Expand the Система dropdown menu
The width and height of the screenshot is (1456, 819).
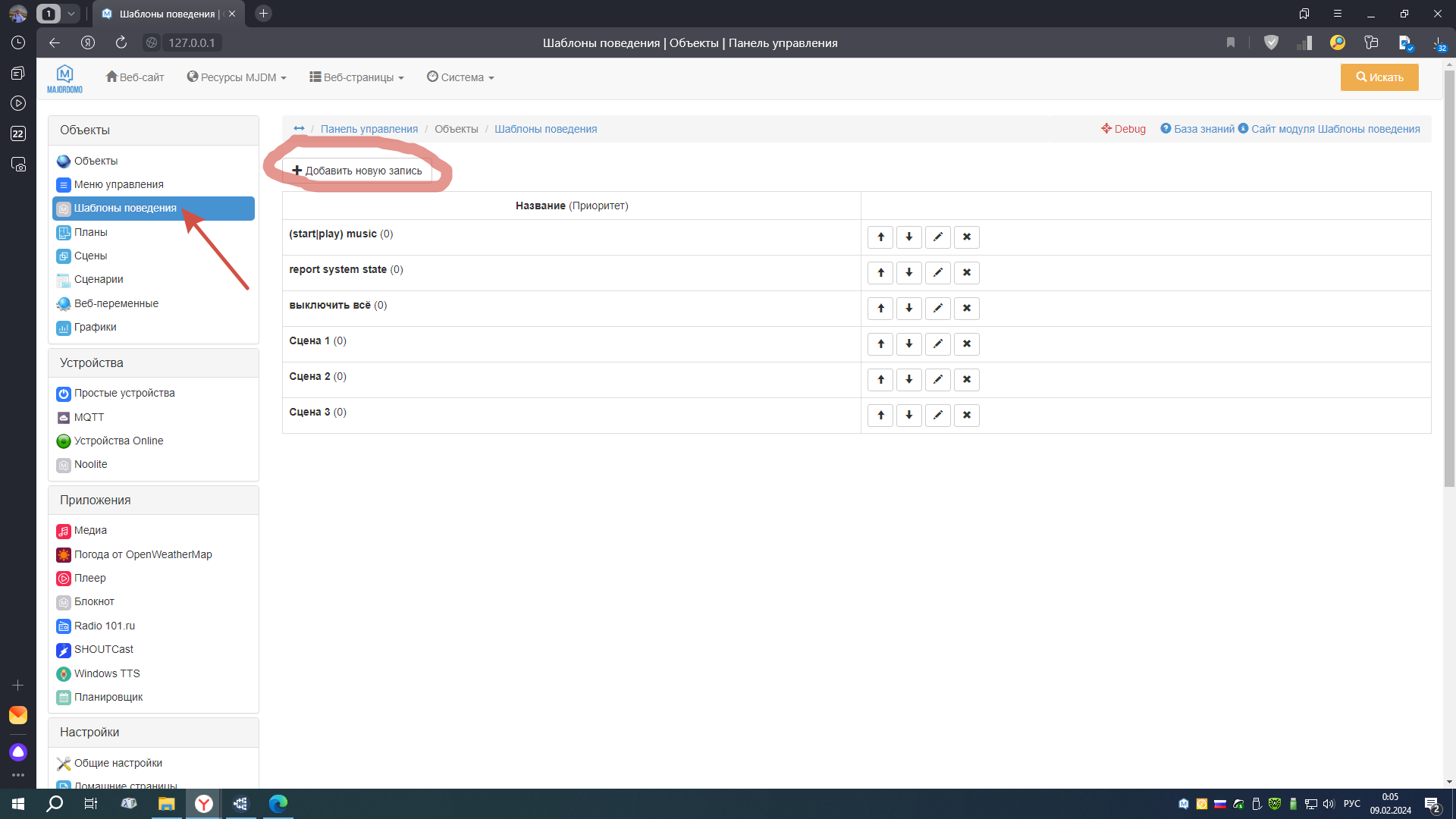460,77
